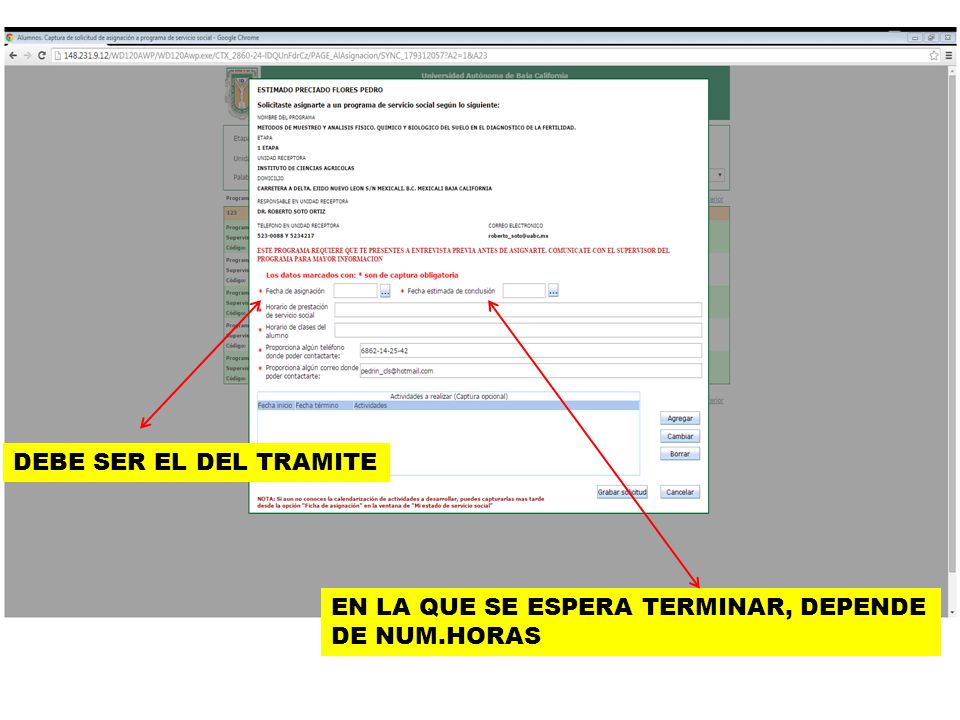Click the browser window title tab text
This screenshot has width=960, height=720.
(138, 38)
